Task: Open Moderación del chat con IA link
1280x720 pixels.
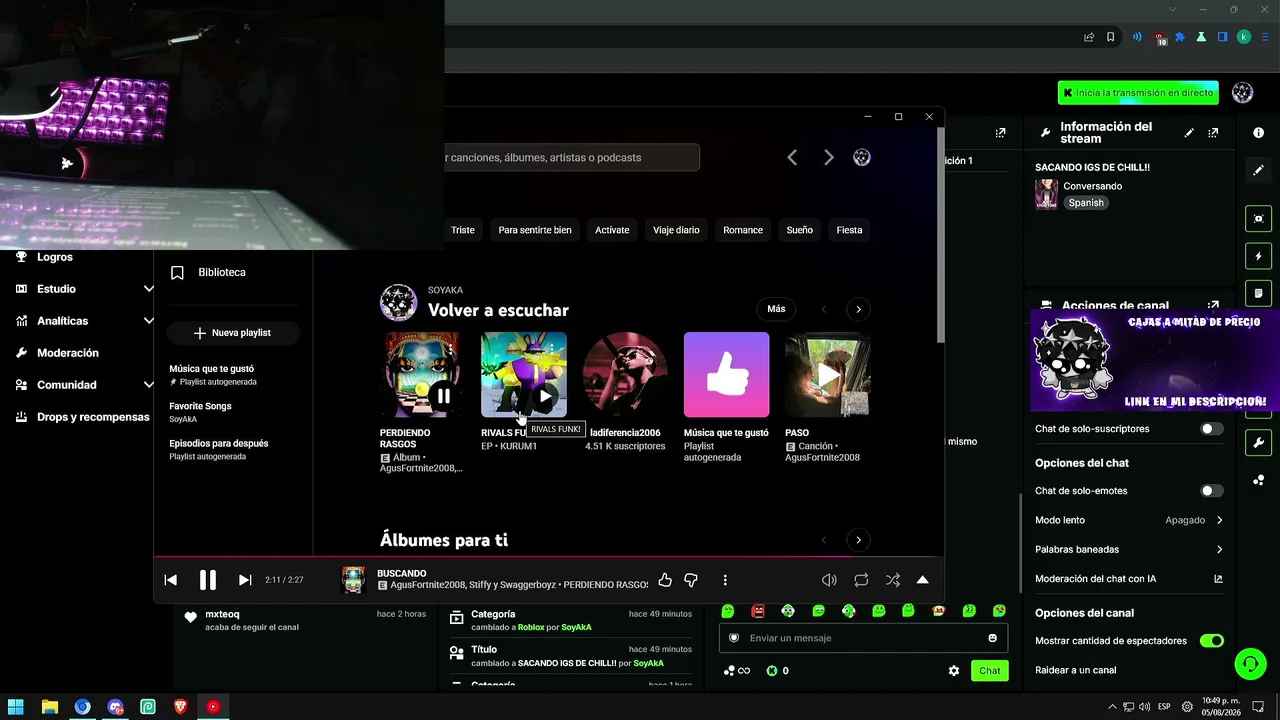Action: [1129, 579]
